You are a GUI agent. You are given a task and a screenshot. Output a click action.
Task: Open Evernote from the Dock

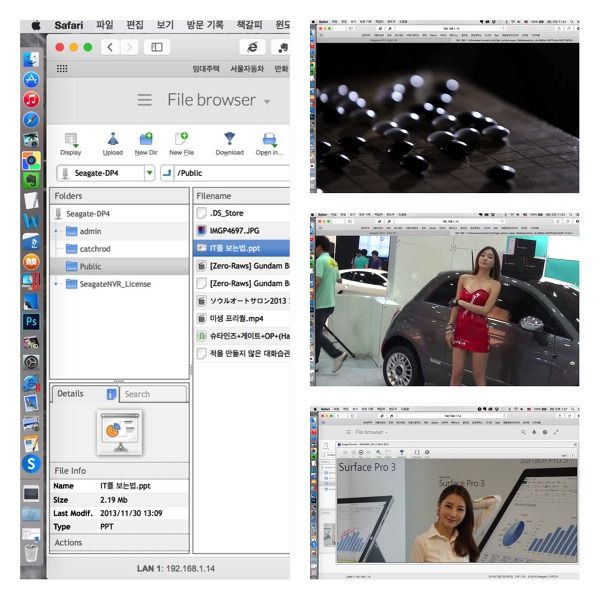click(31, 180)
